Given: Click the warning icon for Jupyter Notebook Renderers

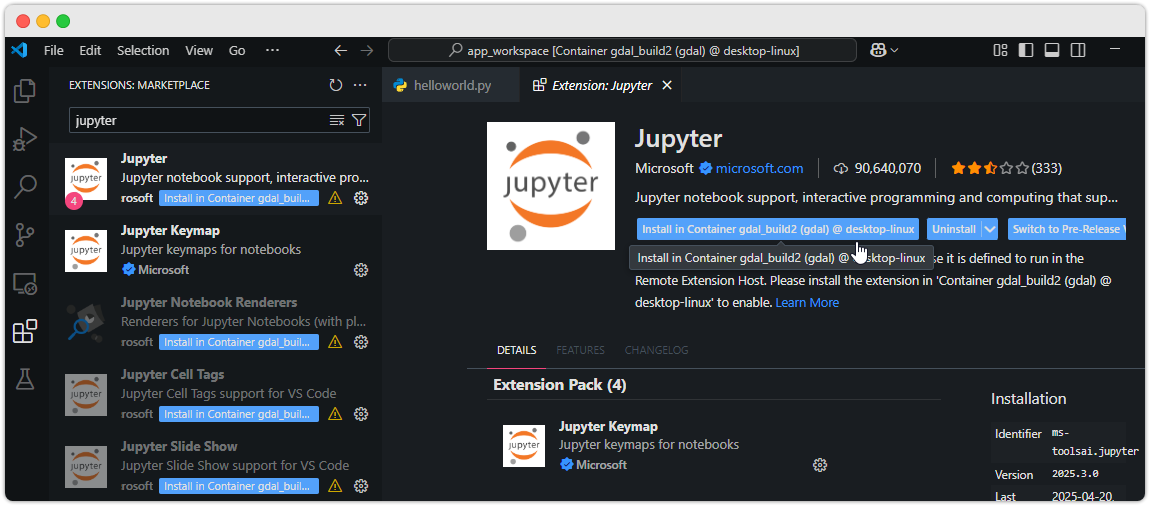Looking at the screenshot, I should point(335,342).
